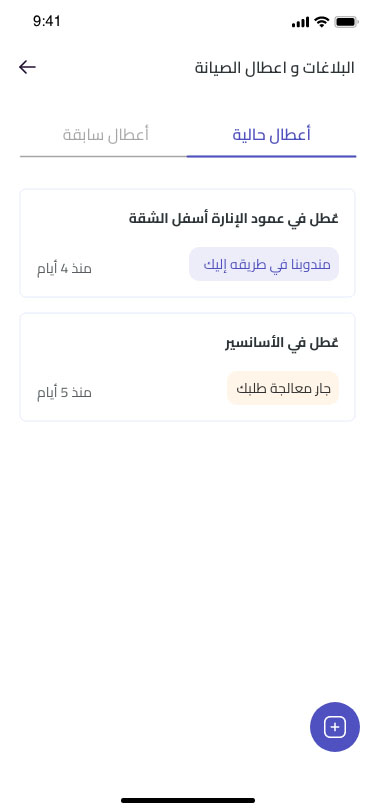375x812 pixels.
Task: Tap the back arrow icon
Action: point(27,67)
